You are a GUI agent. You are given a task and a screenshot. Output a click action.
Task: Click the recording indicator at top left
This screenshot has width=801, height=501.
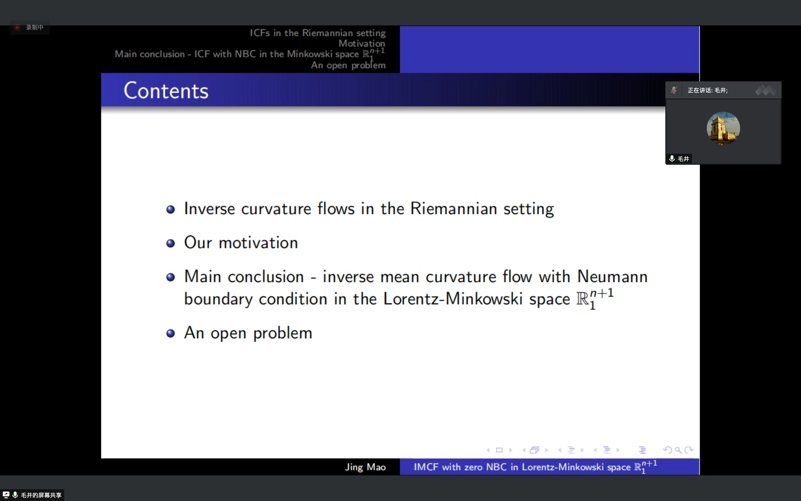click(x=29, y=27)
